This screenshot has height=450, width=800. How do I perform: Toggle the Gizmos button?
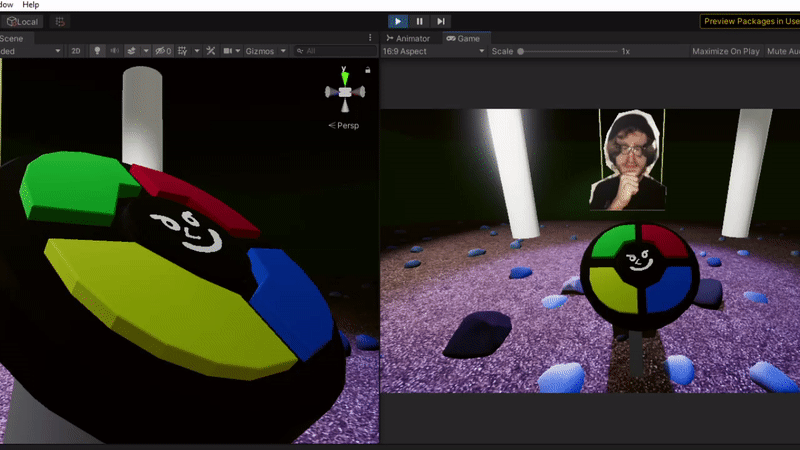click(260, 51)
